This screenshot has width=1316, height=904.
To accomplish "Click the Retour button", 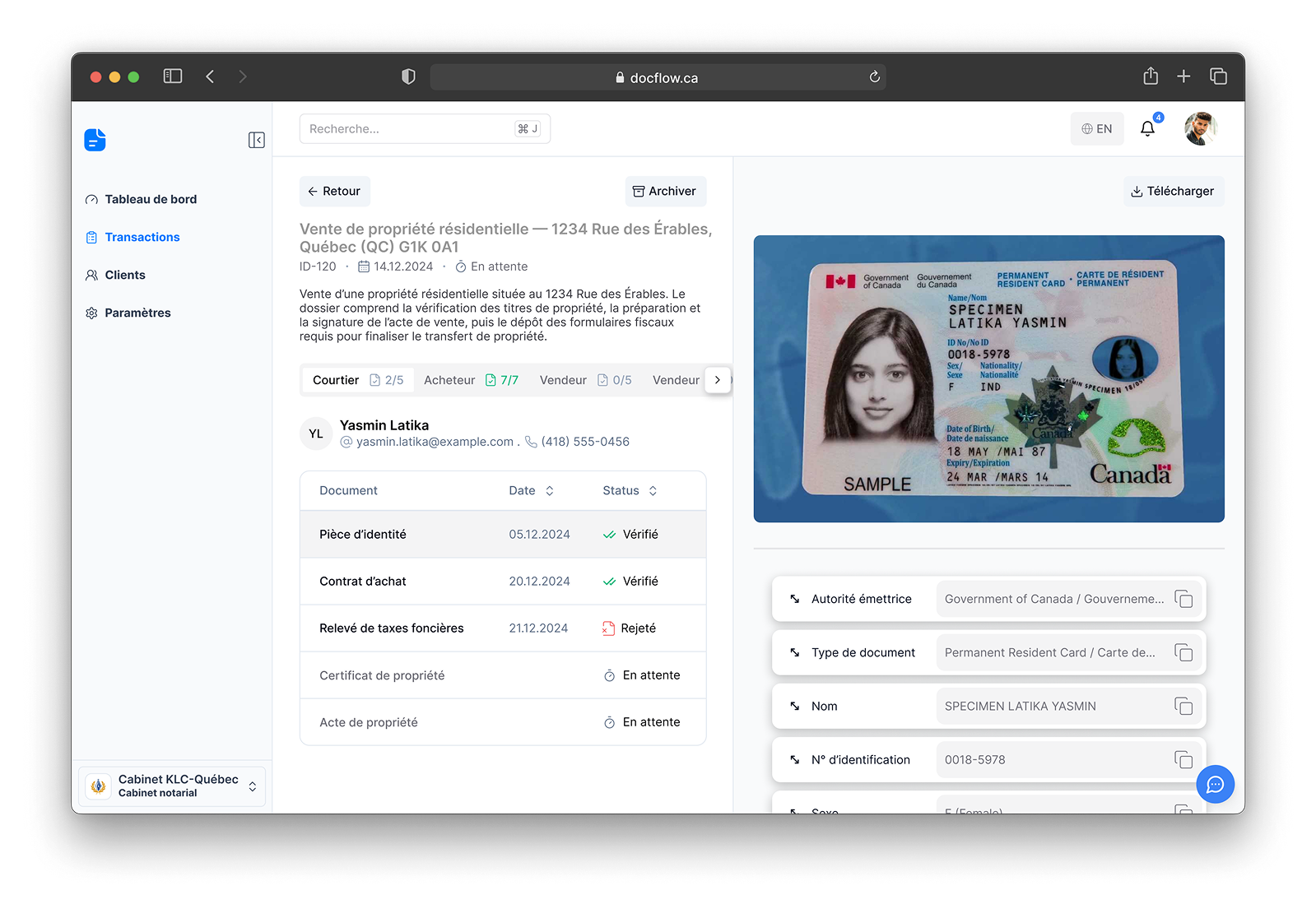I will coord(334,191).
